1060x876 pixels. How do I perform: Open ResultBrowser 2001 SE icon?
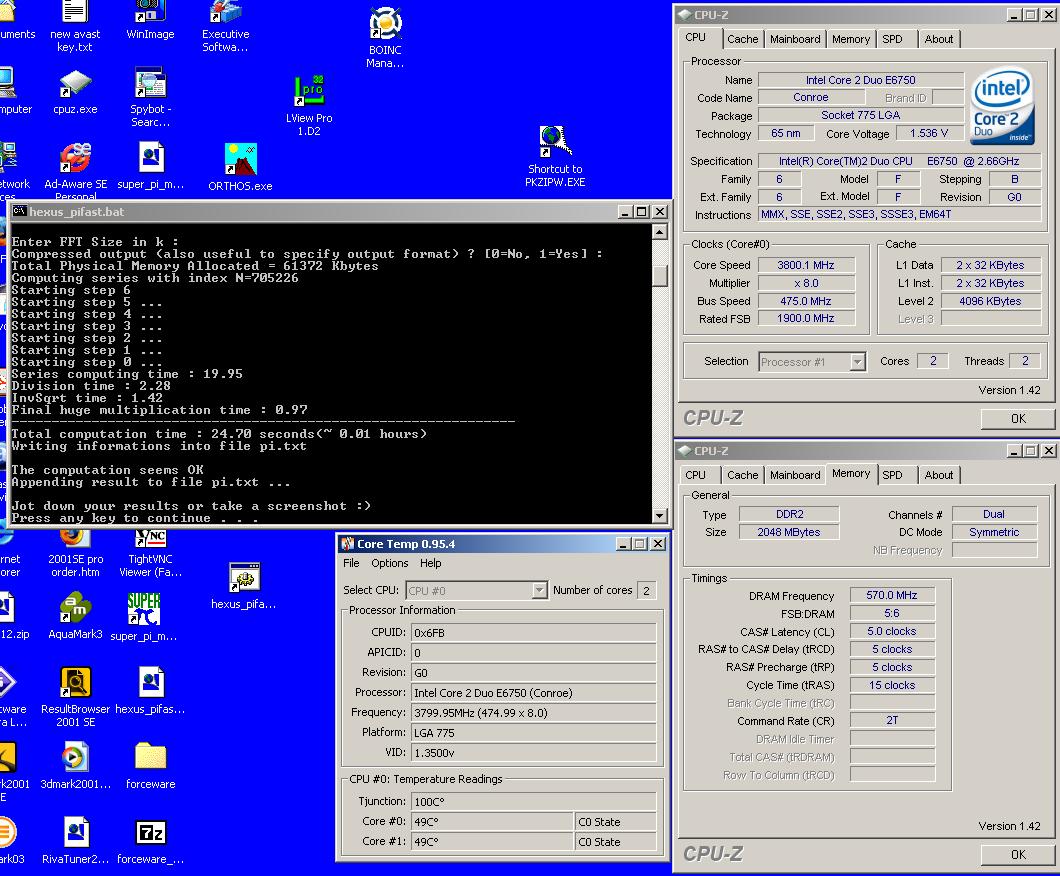click(x=75, y=696)
